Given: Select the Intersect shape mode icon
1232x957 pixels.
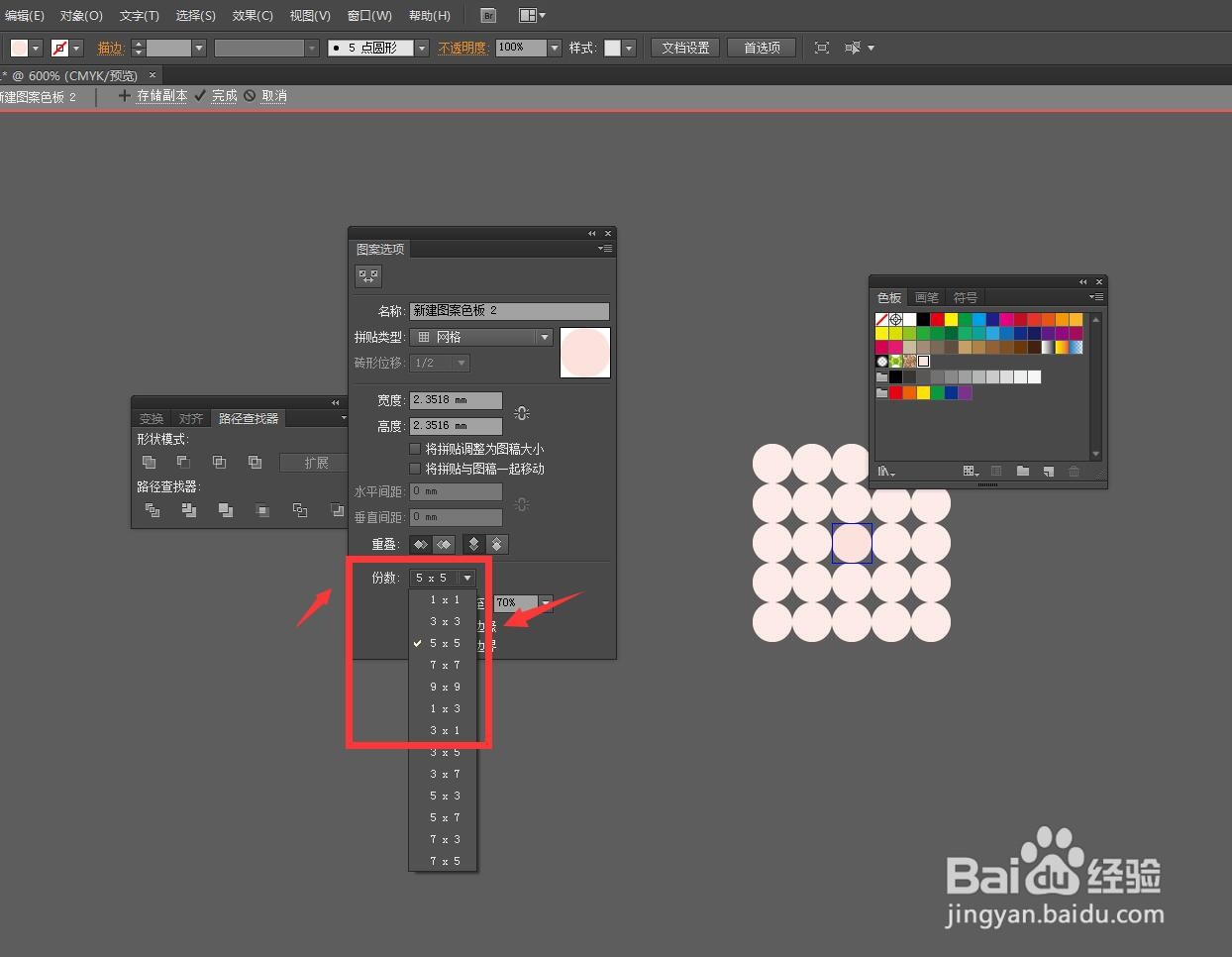Looking at the screenshot, I should [219, 462].
